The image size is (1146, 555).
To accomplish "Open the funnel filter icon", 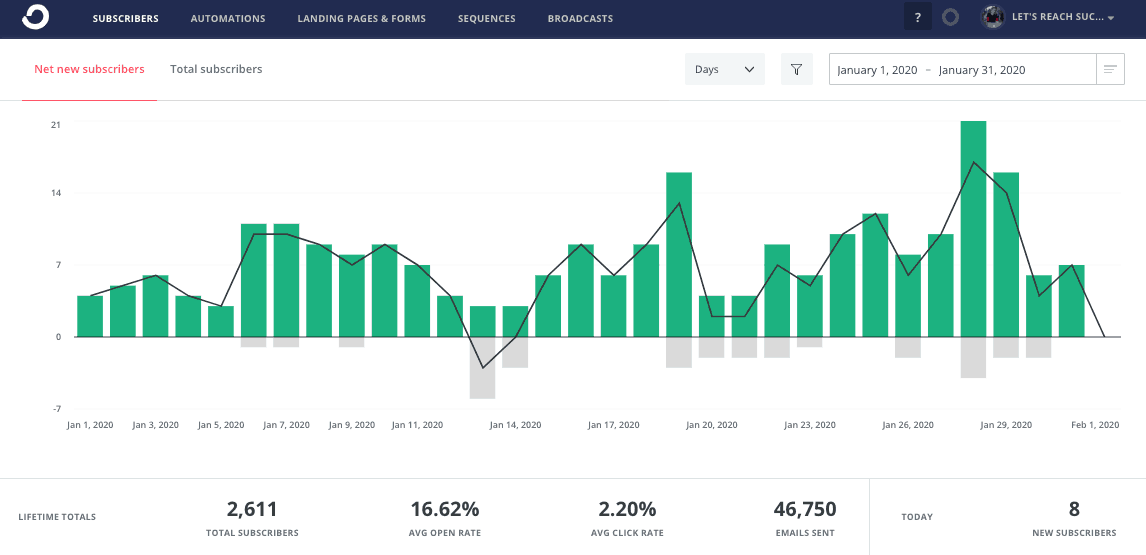I will point(796,69).
